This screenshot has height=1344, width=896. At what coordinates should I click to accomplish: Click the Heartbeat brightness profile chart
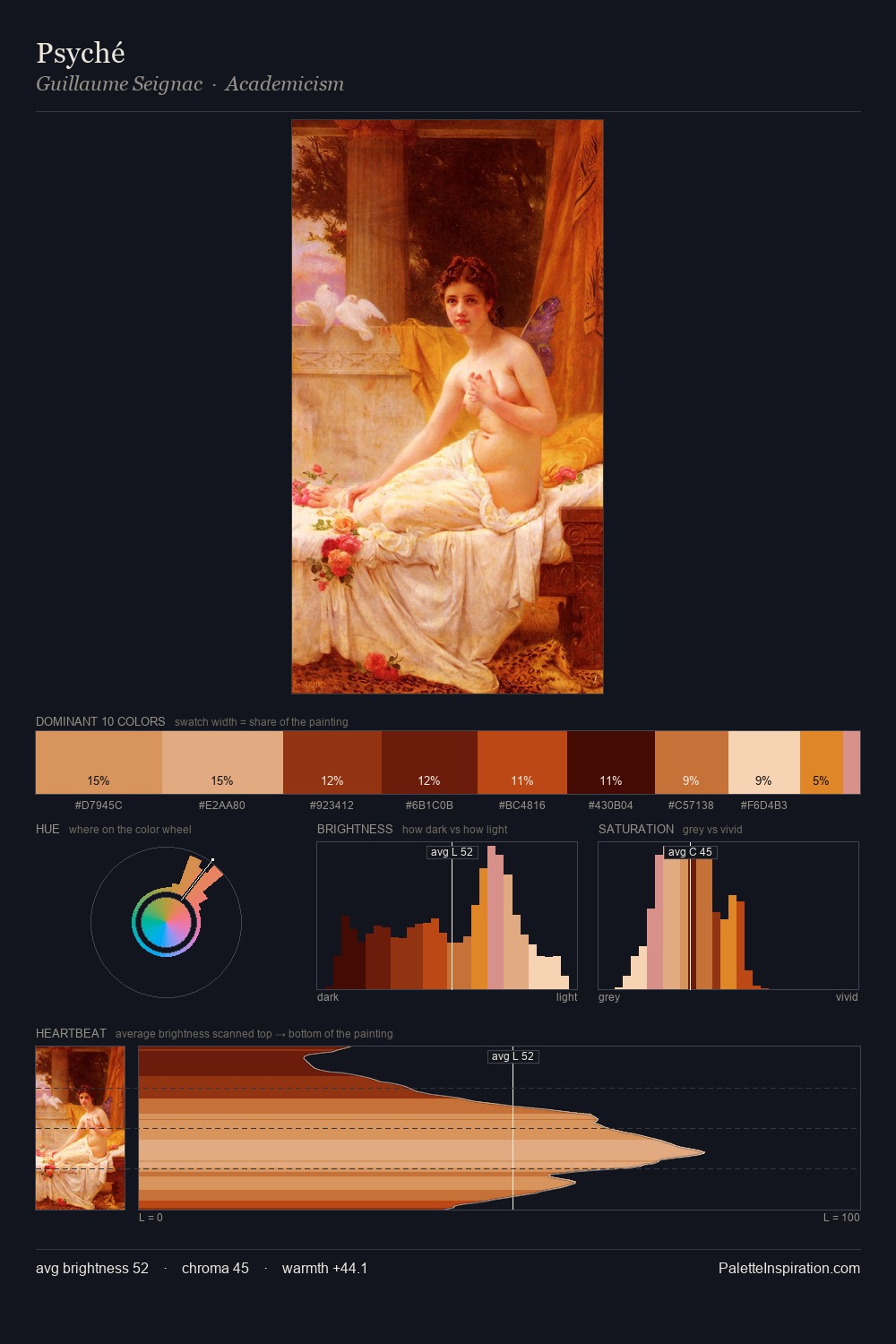pos(499,1128)
